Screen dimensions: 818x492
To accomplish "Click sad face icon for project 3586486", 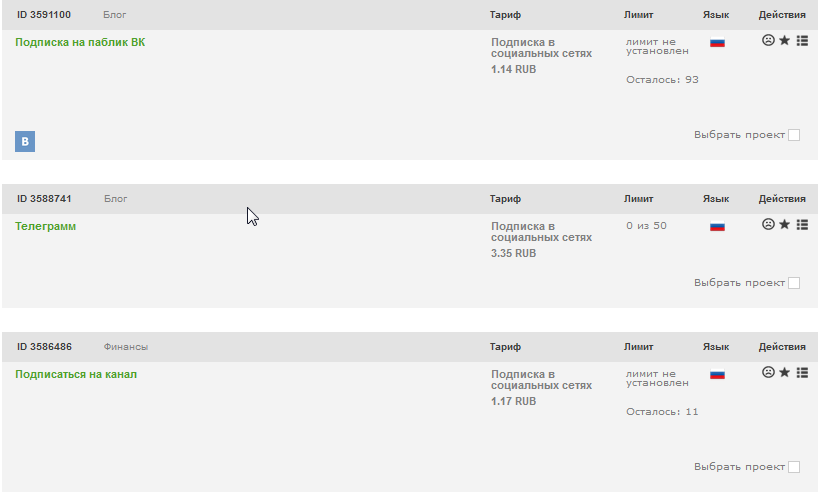I will pyautogui.click(x=768, y=373).
